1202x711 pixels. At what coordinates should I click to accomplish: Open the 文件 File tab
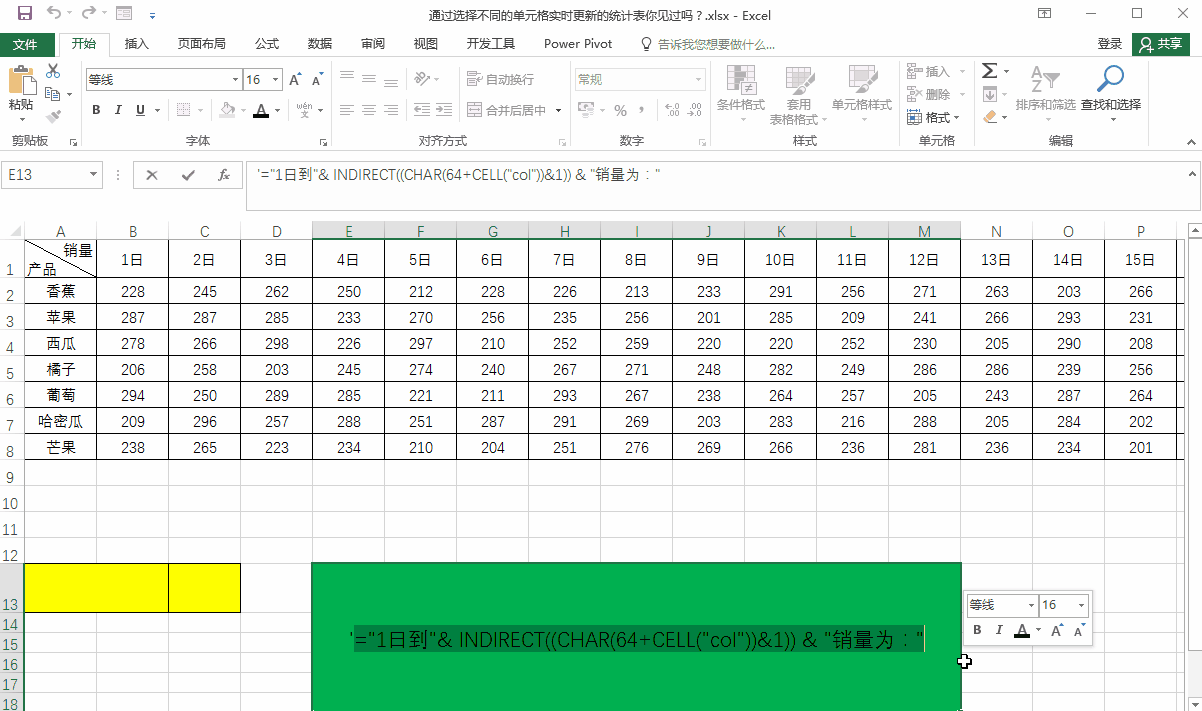pyautogui.click(x=26, y=44)
